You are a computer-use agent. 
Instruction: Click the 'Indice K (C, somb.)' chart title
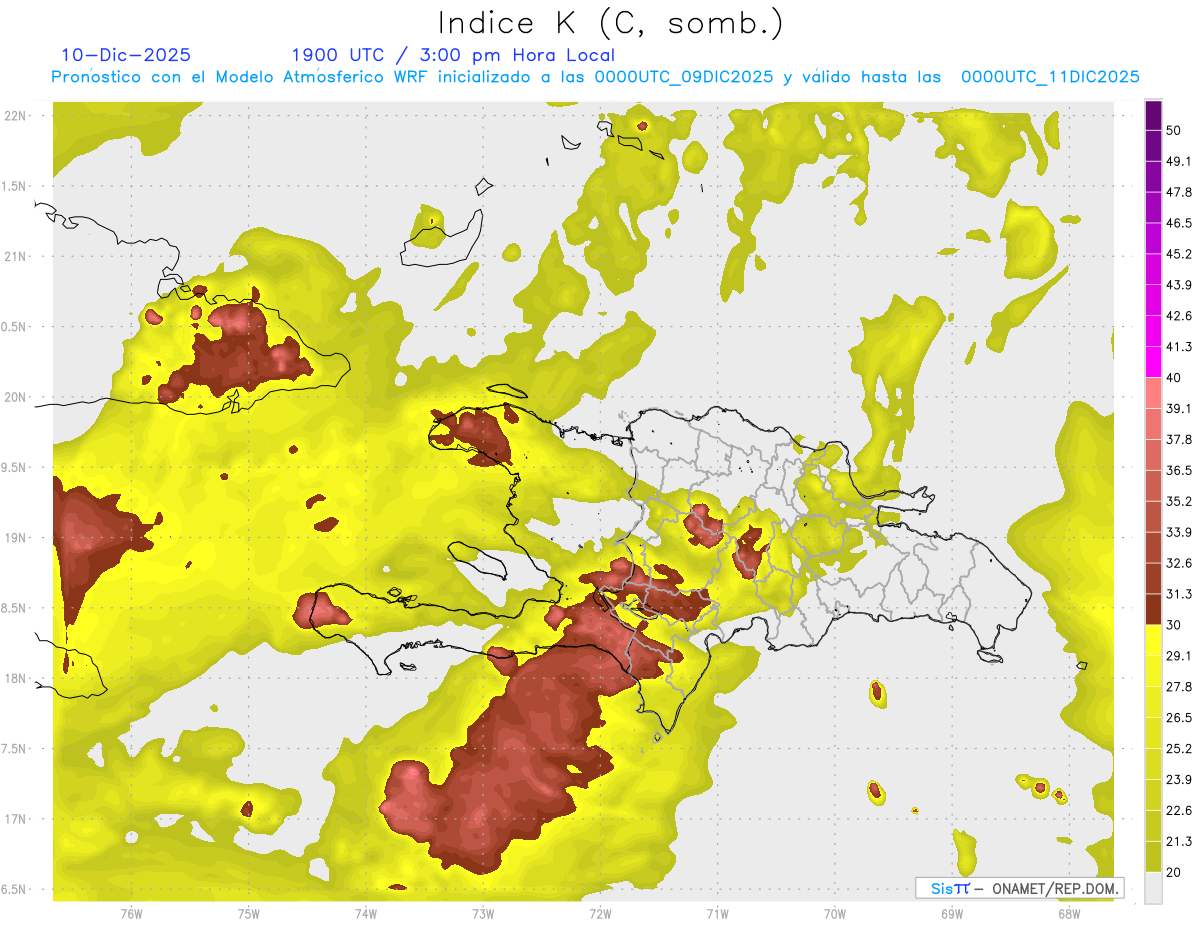[x=611, y=23]
